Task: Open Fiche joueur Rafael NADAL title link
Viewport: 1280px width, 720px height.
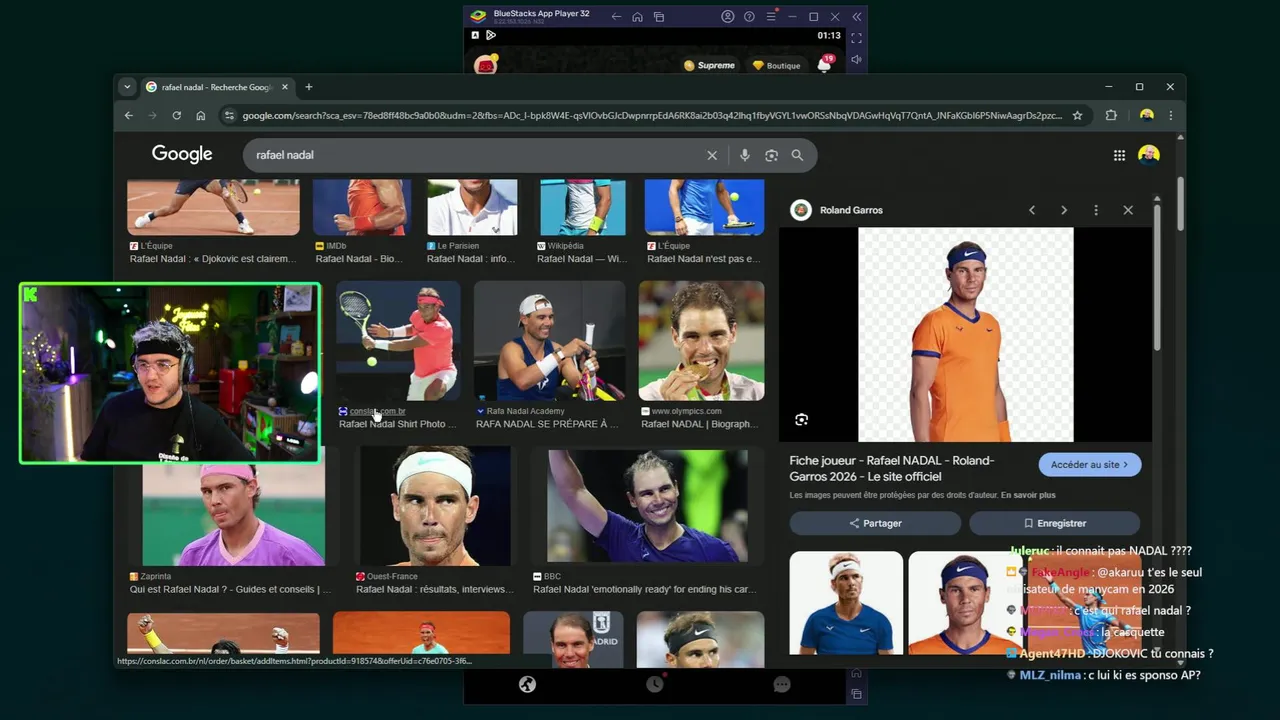Action: 891,468
